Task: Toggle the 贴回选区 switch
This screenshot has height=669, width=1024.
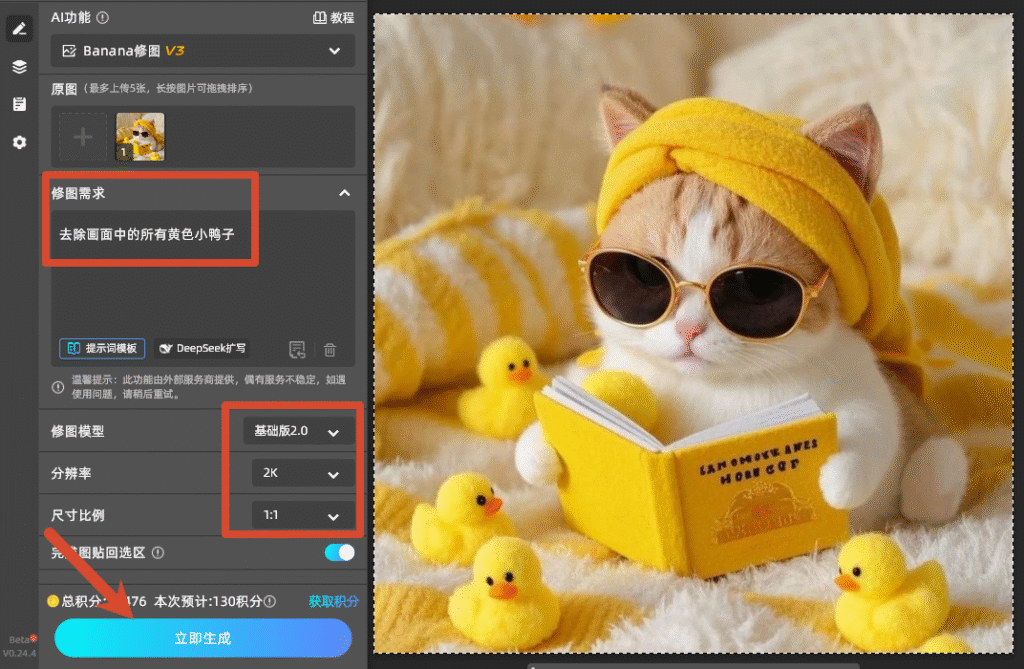Action: click(340, 553)
